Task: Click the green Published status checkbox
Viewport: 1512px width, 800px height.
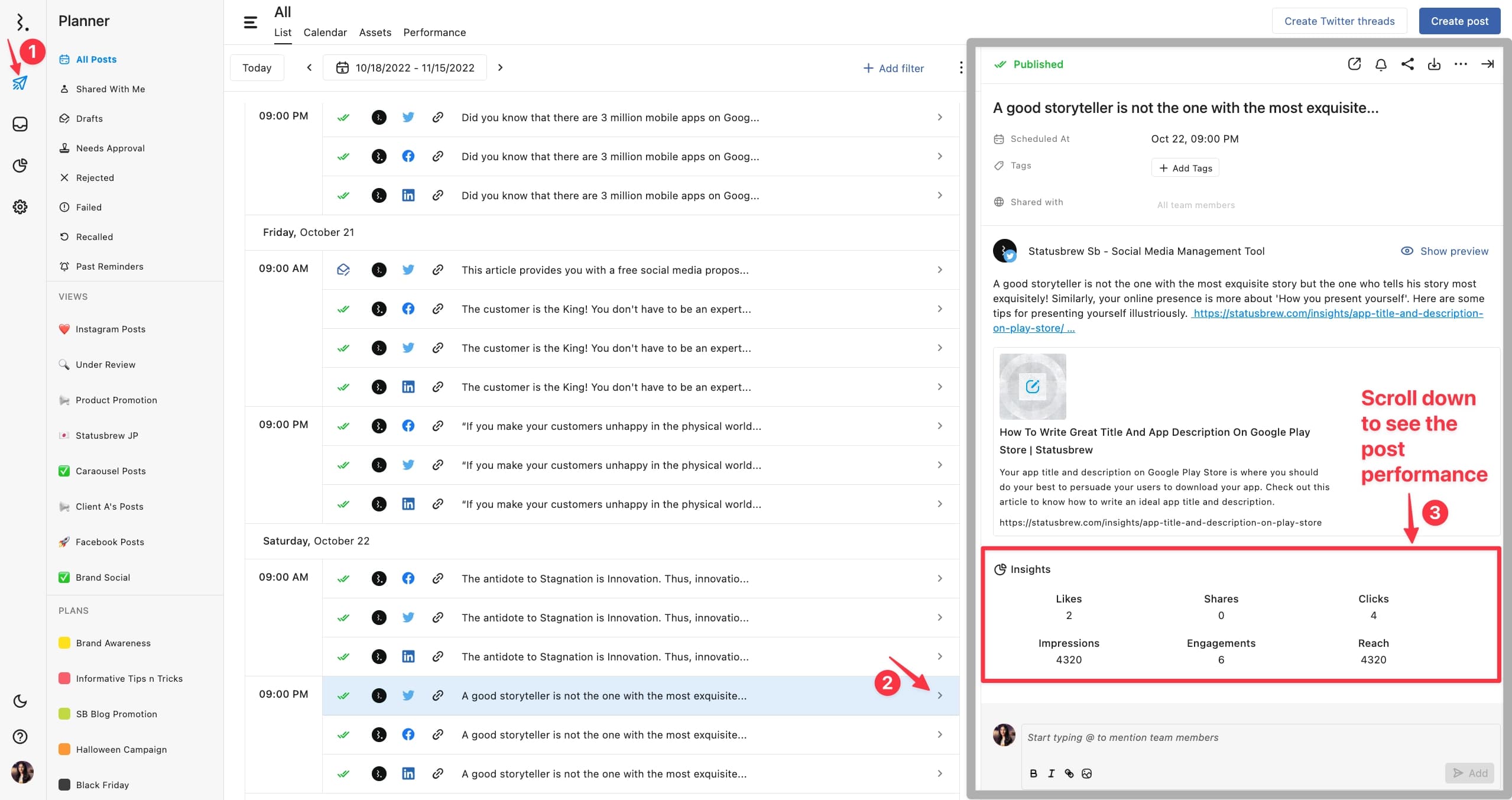Action: coord(999,64)
